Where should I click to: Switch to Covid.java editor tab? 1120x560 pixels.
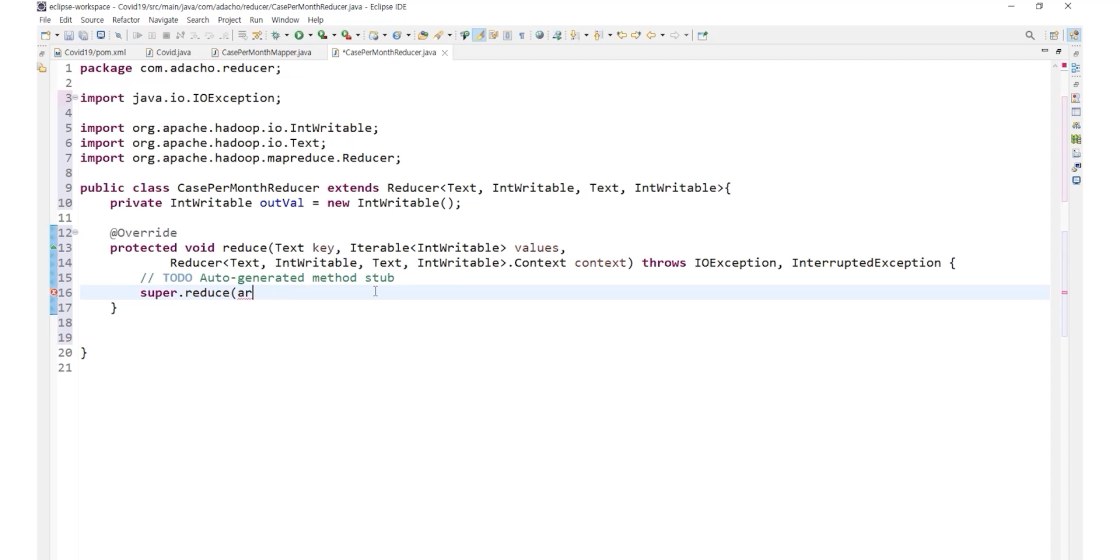click(x=169, y=52)
